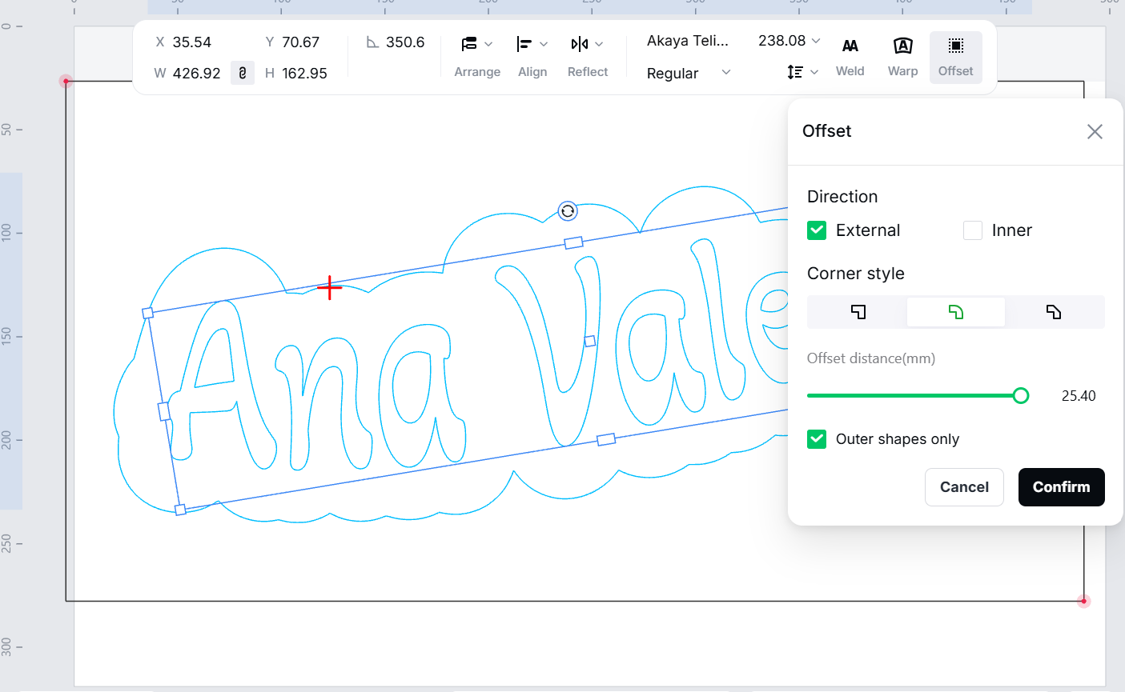Screen dimensions: 1125x692
Task: Click the width field 426.92
Action: click(196, 73)
